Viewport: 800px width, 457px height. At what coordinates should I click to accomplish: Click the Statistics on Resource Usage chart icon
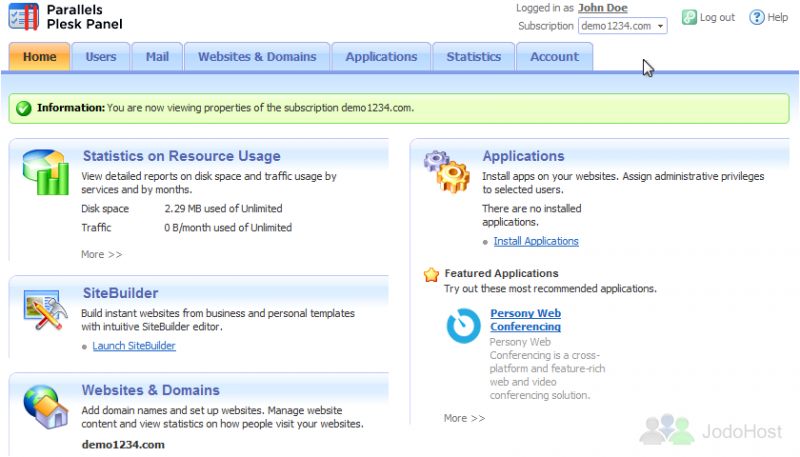point(45,172)
